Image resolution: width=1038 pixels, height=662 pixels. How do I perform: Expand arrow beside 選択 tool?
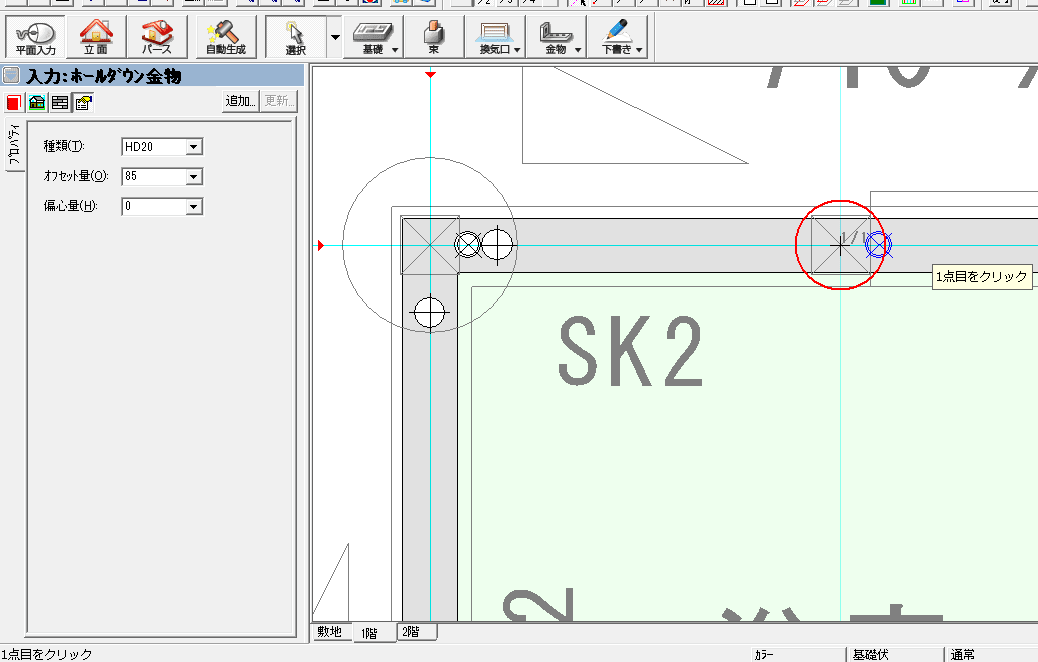[x=335, y=38]
